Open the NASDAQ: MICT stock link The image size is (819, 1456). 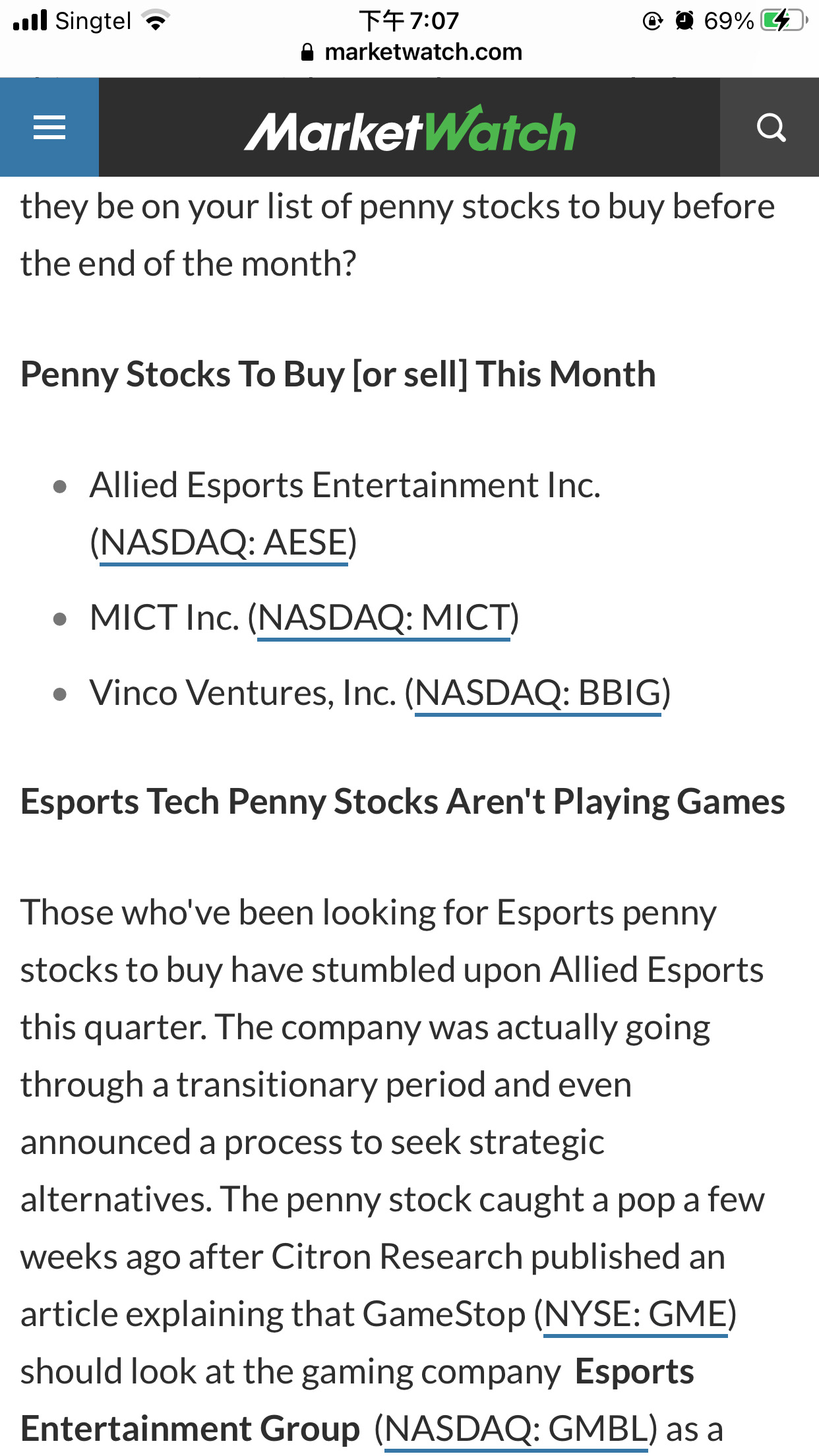pyautogui.click(x=383, y=618)
